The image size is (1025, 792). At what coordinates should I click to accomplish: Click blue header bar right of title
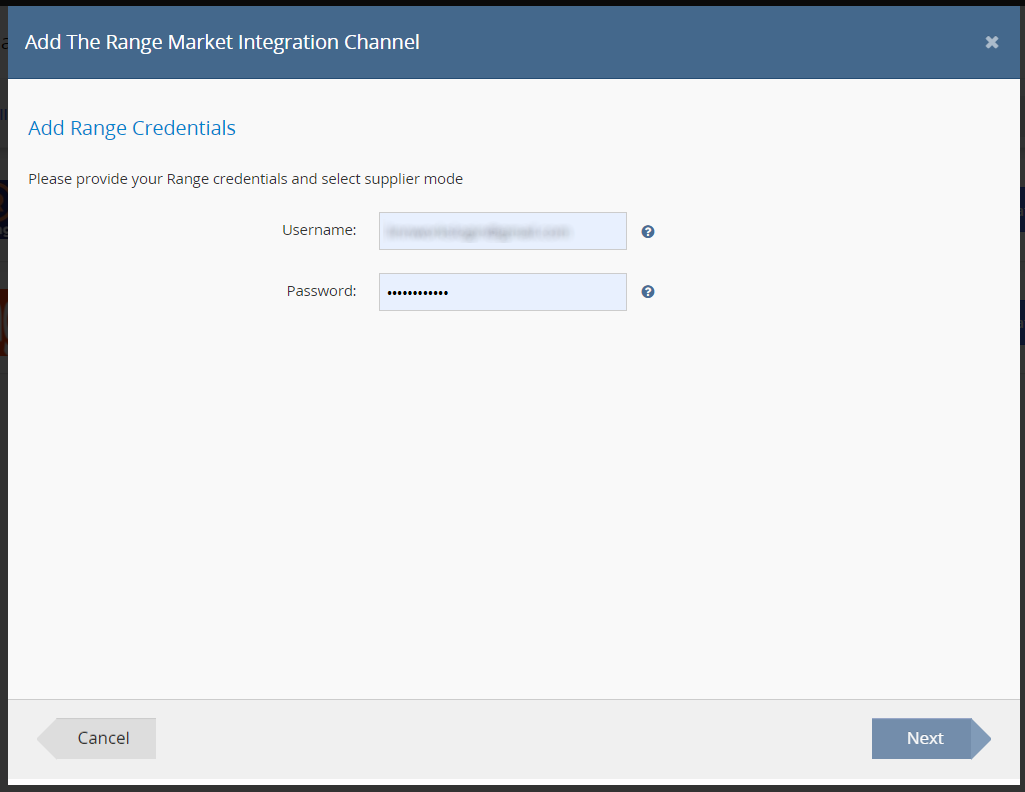(700, 42)
